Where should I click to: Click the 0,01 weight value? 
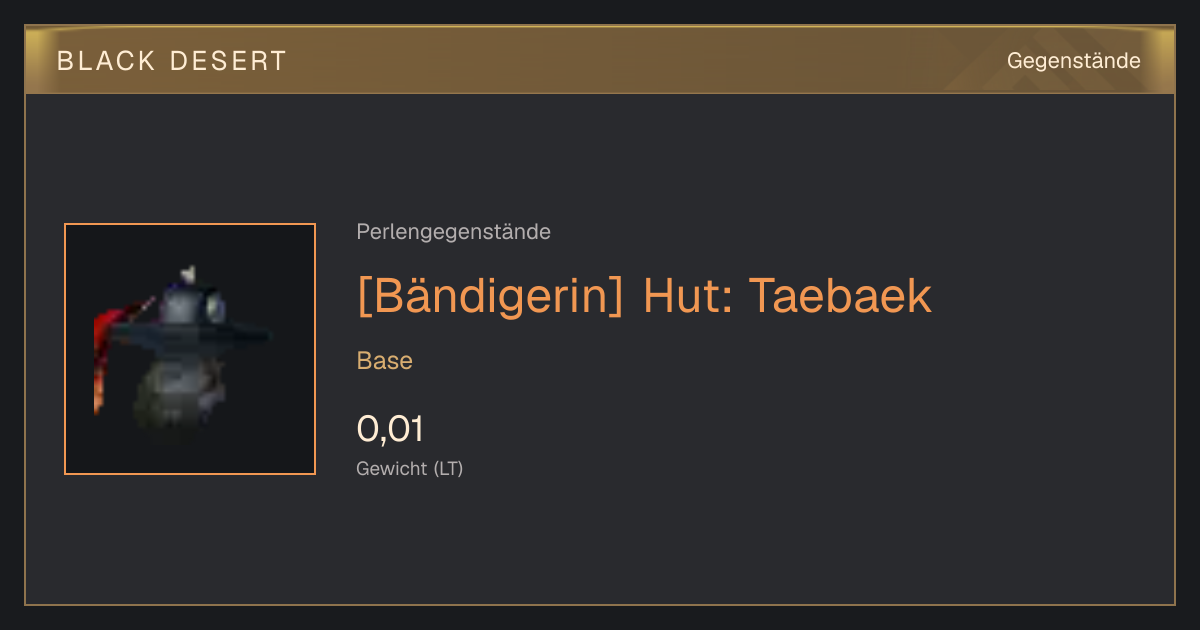pyautogui.click(x=390, y=429)
